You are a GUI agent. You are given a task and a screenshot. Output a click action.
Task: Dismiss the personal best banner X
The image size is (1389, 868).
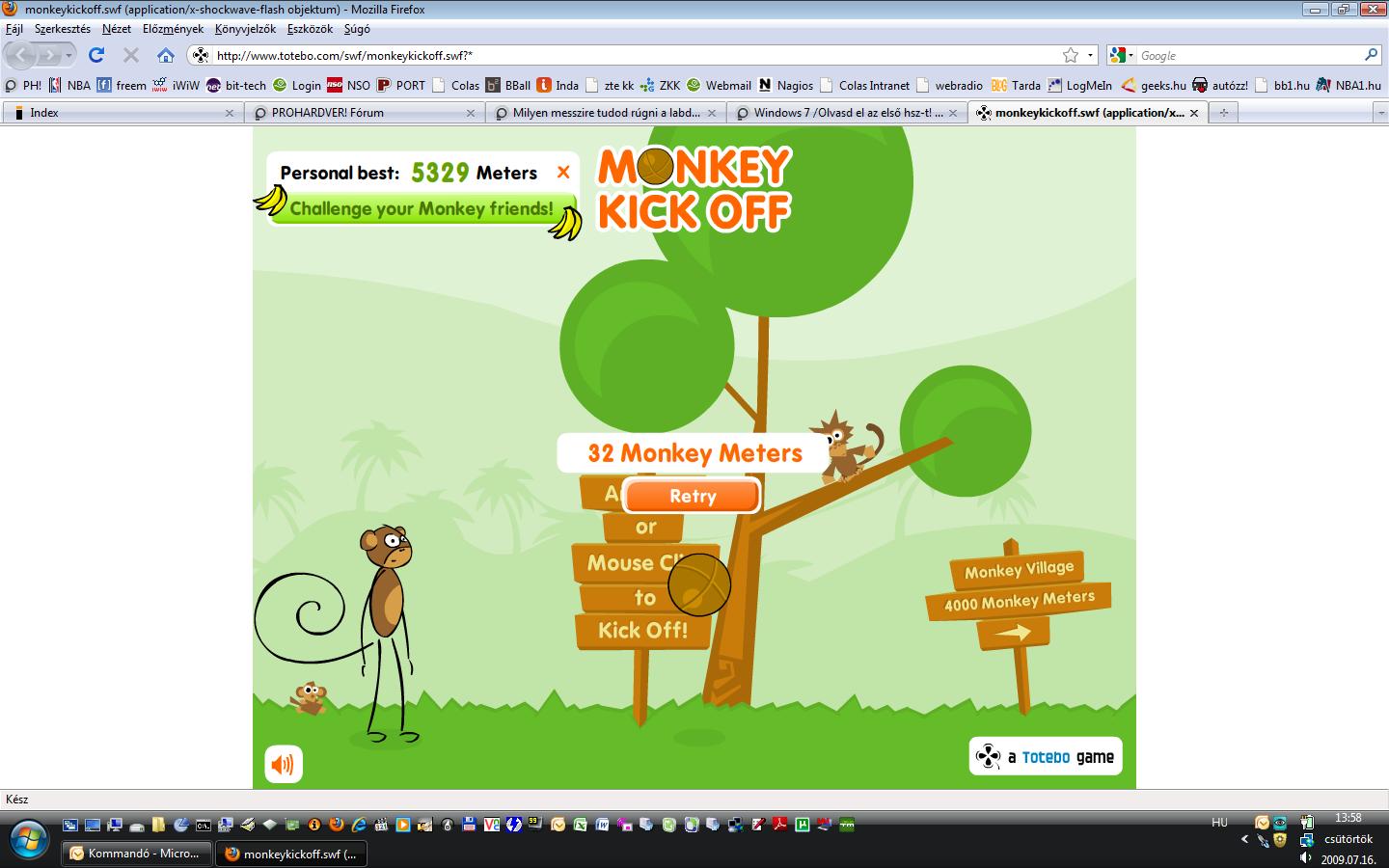(563, 173)
